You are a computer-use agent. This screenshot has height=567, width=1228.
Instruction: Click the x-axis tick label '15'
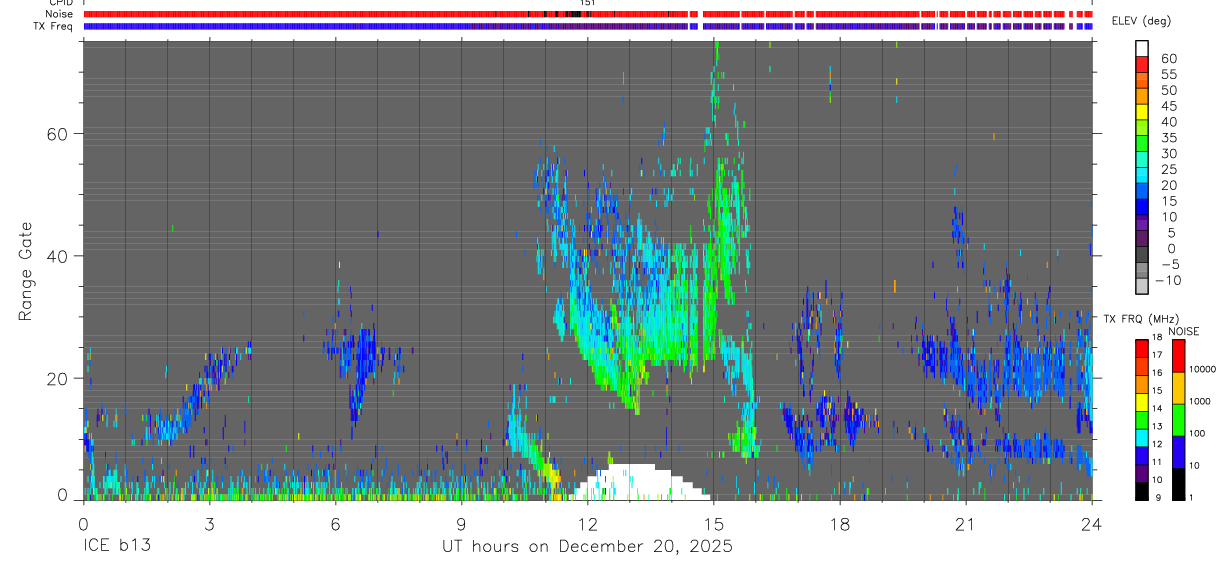[x=713, y=523]
